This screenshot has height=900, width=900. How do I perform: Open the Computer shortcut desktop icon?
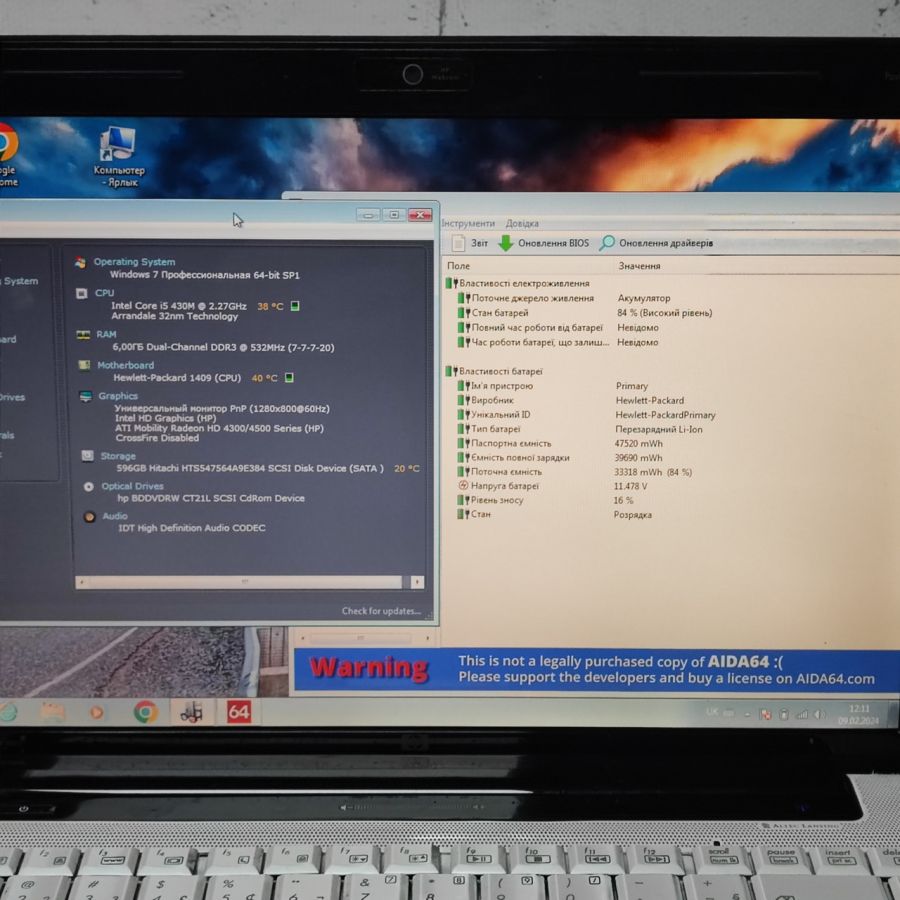pos(118,156)
